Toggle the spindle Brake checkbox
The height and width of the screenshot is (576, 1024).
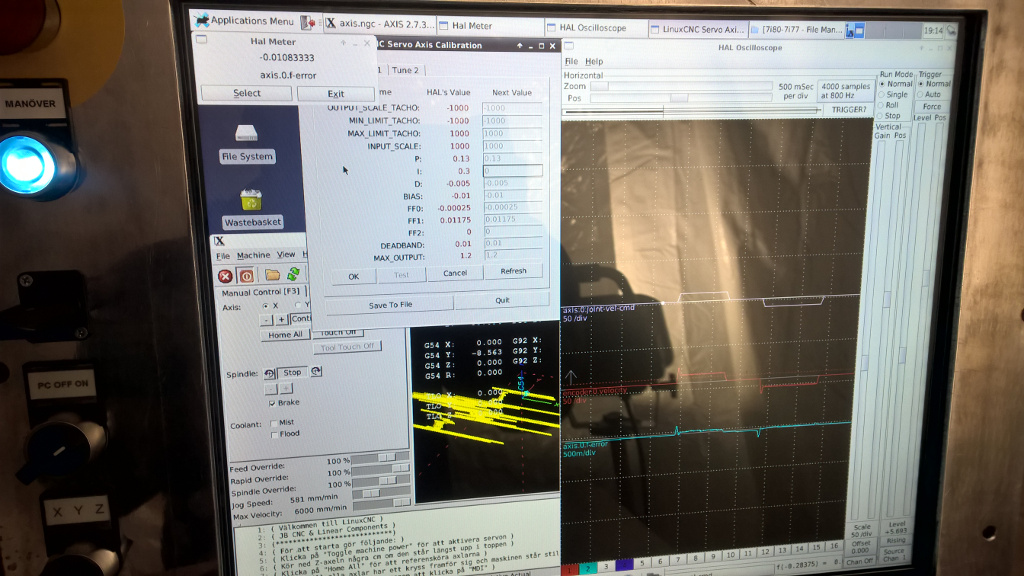(x=272, y=403)
